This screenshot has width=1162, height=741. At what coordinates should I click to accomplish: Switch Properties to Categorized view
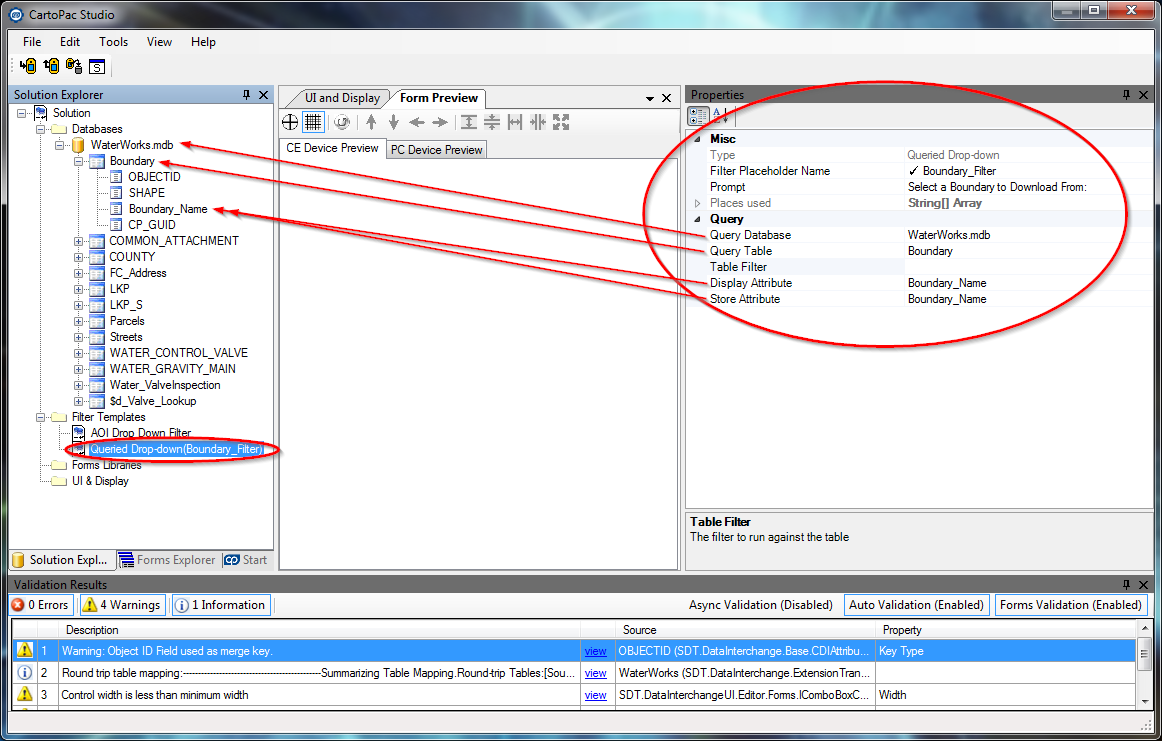point(698,116)
